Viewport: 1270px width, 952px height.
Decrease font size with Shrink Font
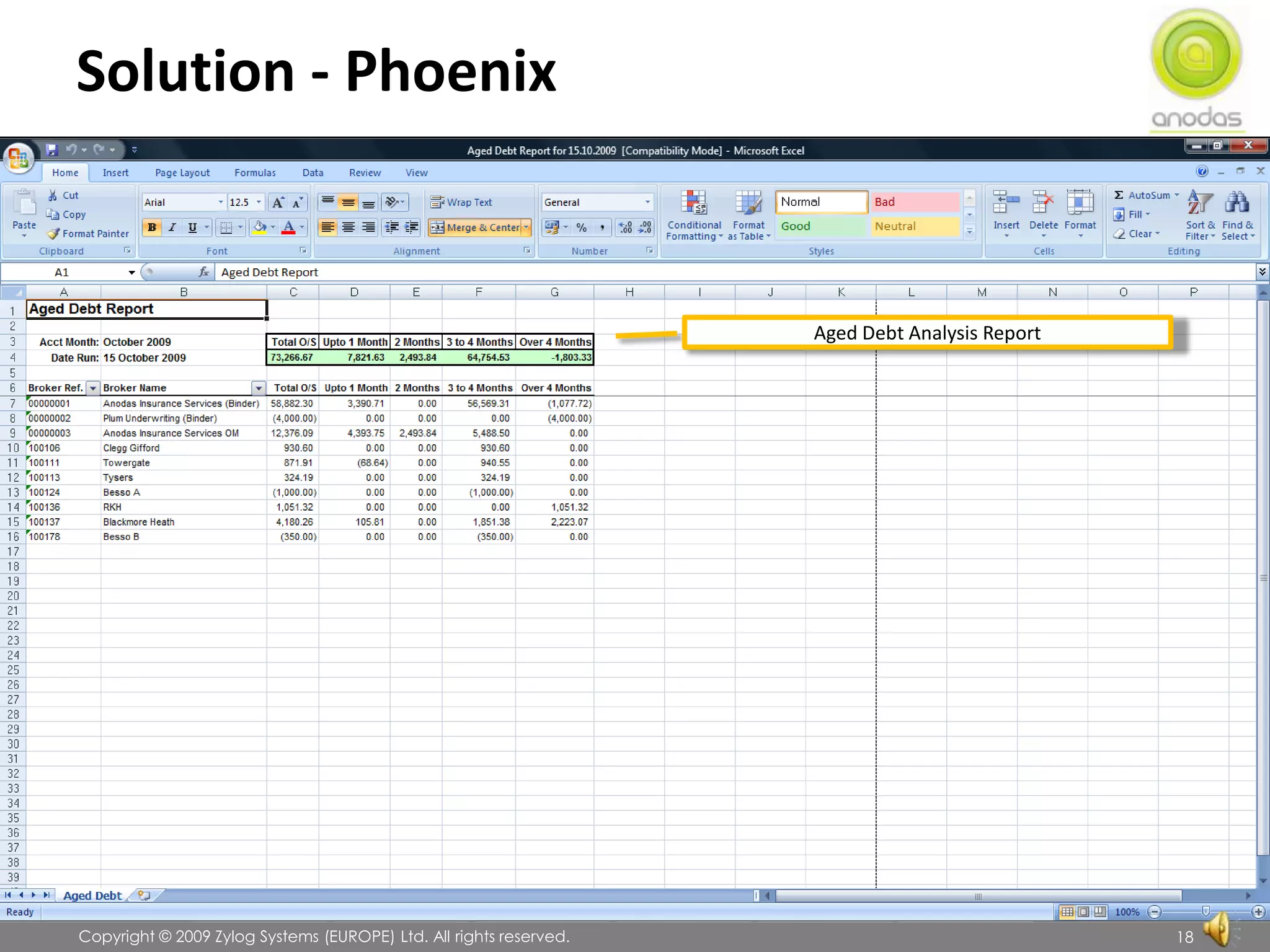(x=298, y=203)
